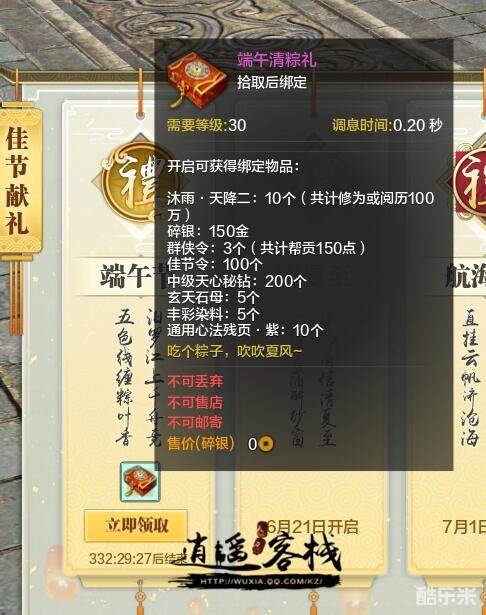The image size is (486, 615).
Task: Open the 逍遥客栈 logo link
Action: click(261, 554)
